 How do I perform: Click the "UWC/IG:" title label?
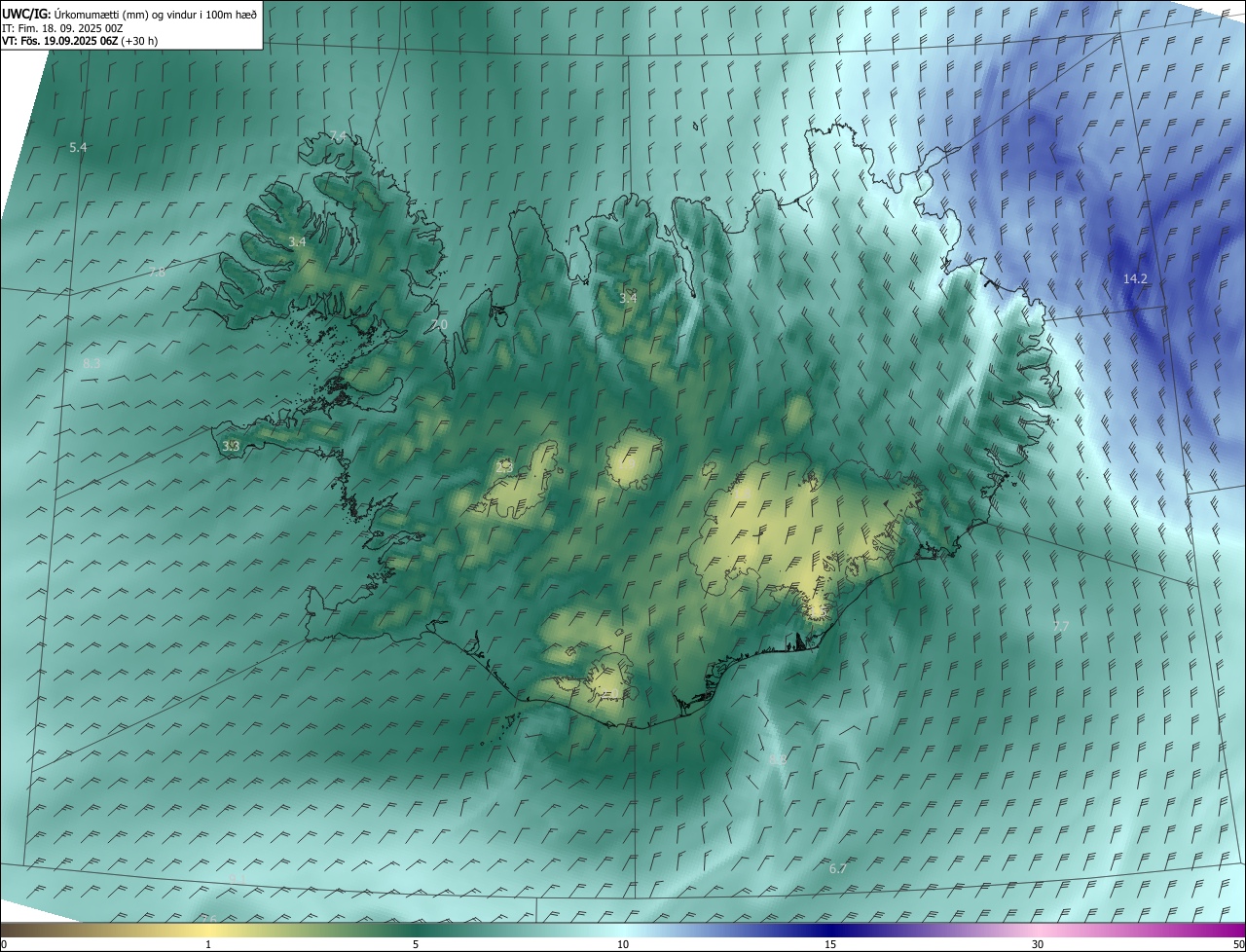coord(26,14)
